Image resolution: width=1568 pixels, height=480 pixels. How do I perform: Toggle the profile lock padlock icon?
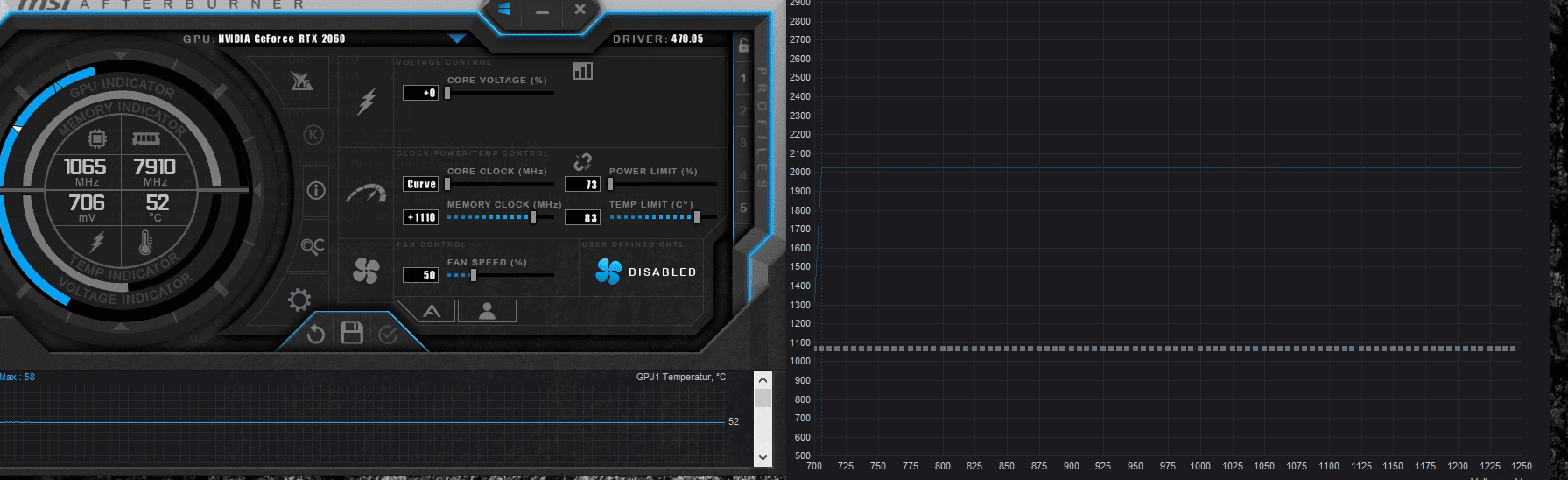point(743,46)
